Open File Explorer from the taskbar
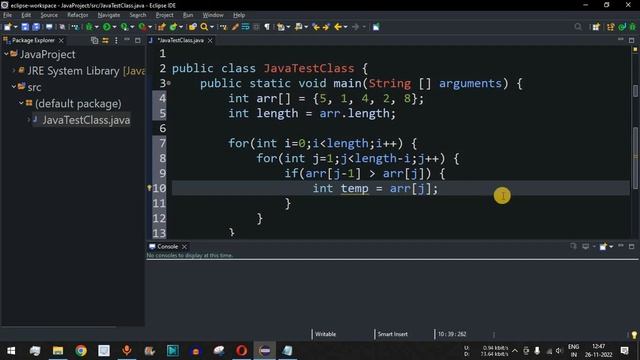The image size is (640, 360). [58, 351]
